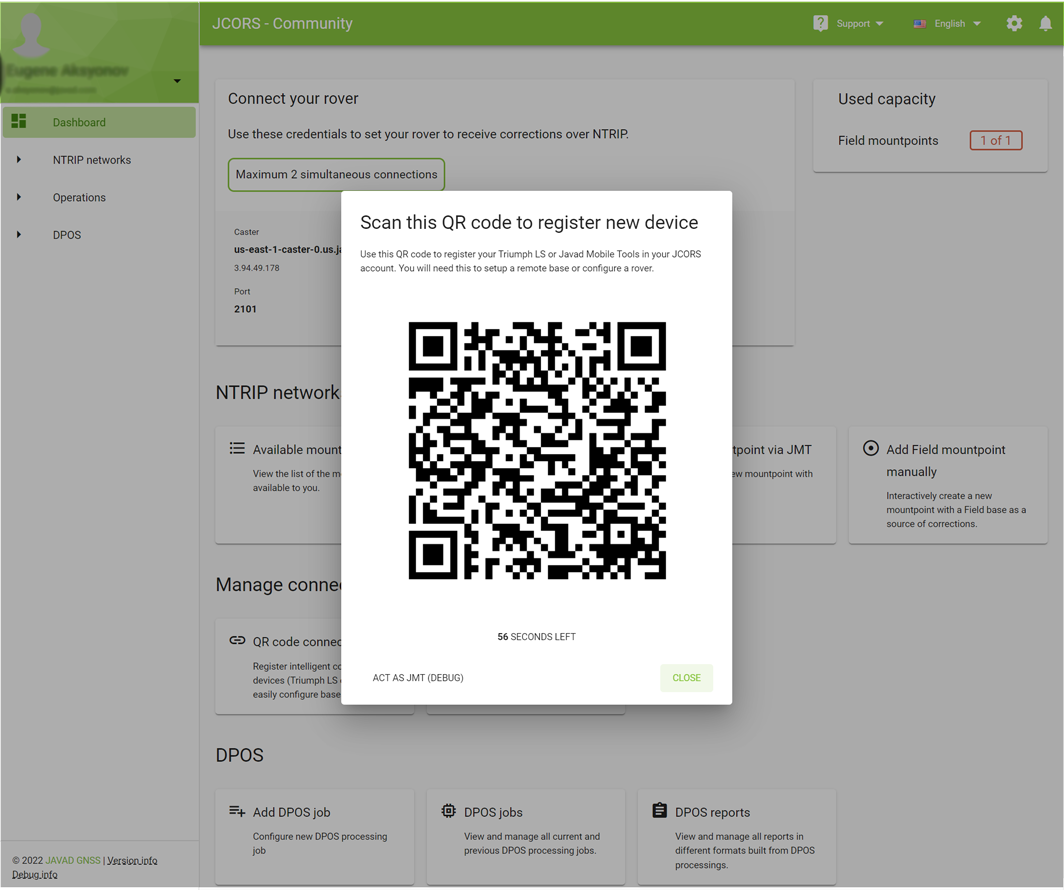1064x890 pixels.
Task: Click Maximum 2 simultaneous connections badge
Action: coord(337,174)
